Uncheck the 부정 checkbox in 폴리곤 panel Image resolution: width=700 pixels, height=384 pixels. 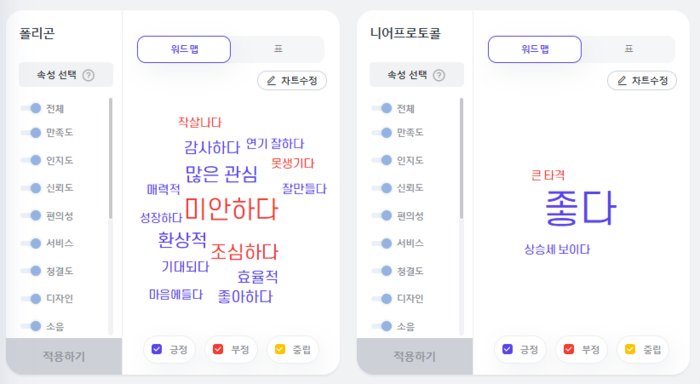click(x=218, y=349)
